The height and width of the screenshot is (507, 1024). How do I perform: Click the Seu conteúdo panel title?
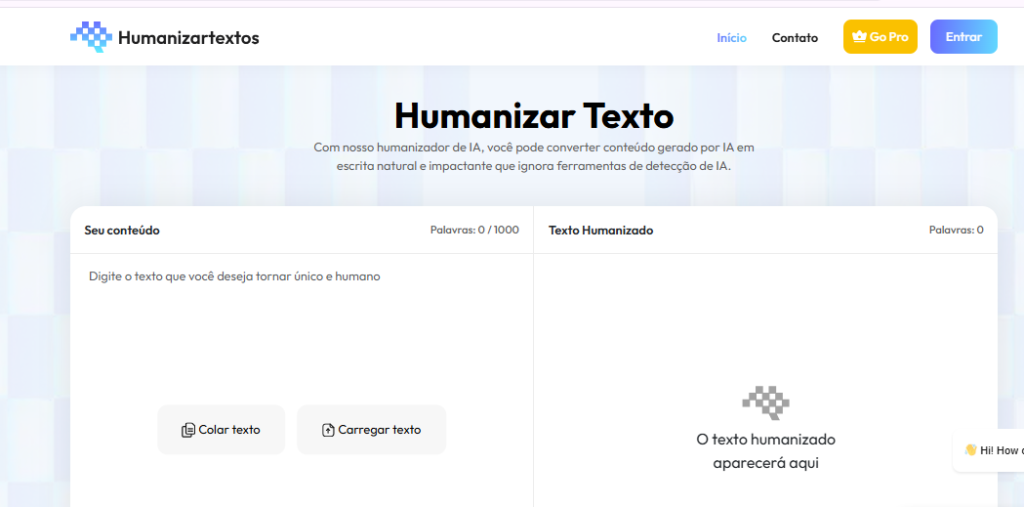point(122,230)
